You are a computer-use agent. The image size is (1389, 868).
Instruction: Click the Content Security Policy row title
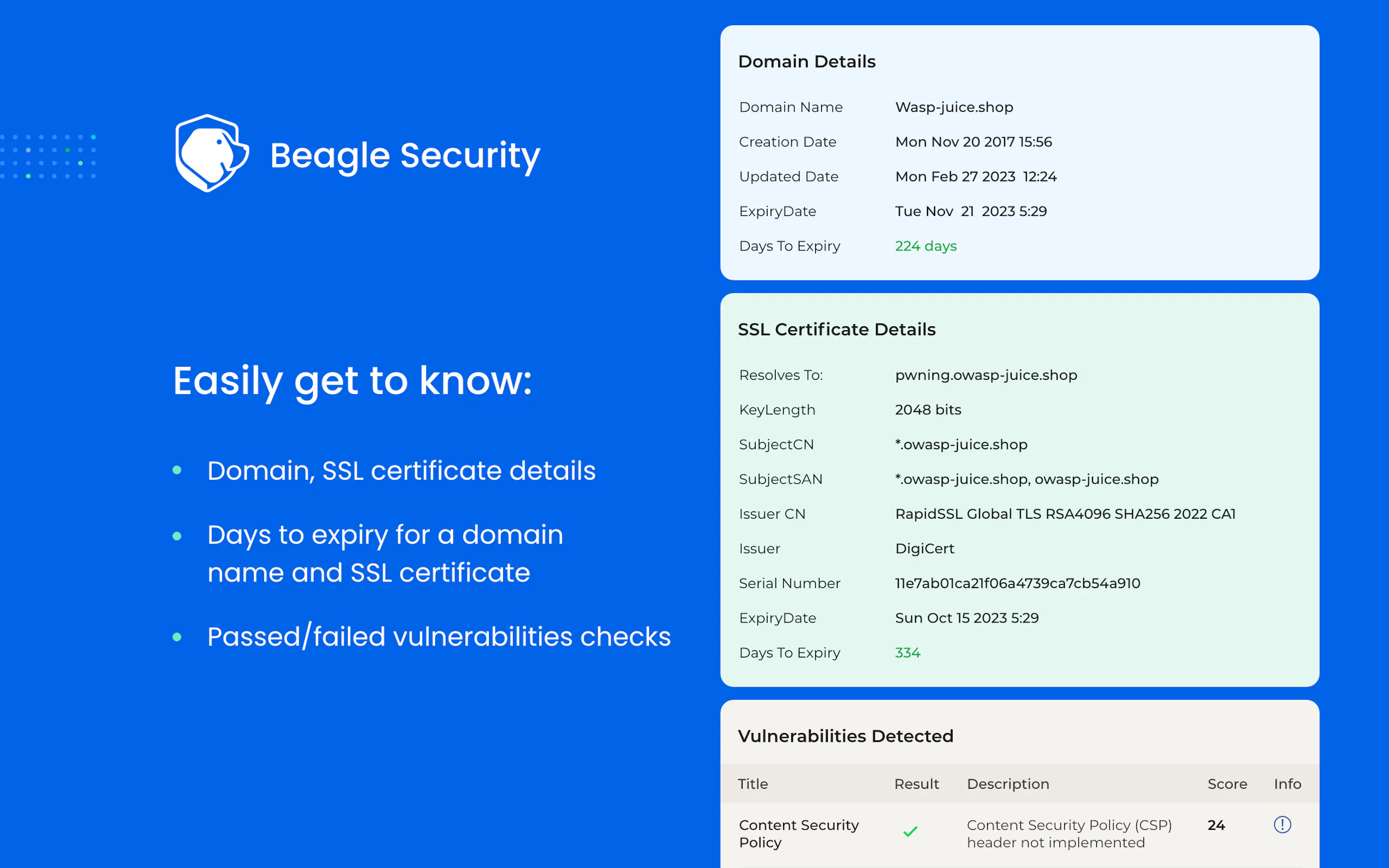coord(798,833)
